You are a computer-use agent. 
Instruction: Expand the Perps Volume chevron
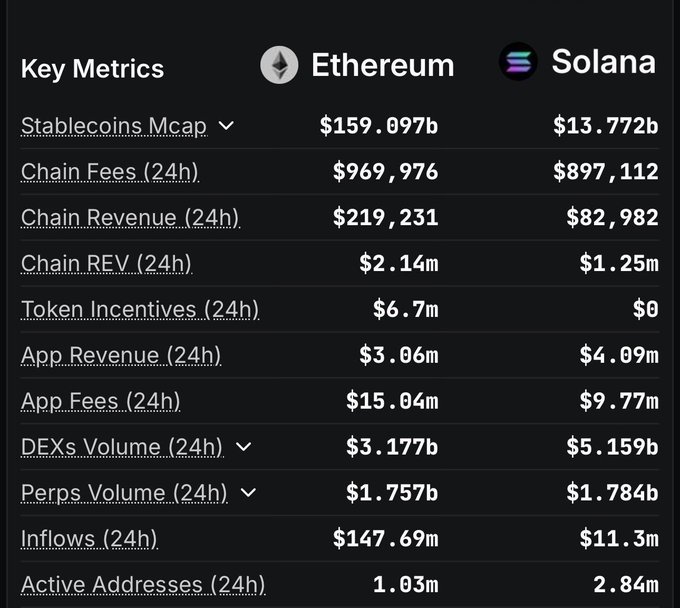click(x=249, y=492)
